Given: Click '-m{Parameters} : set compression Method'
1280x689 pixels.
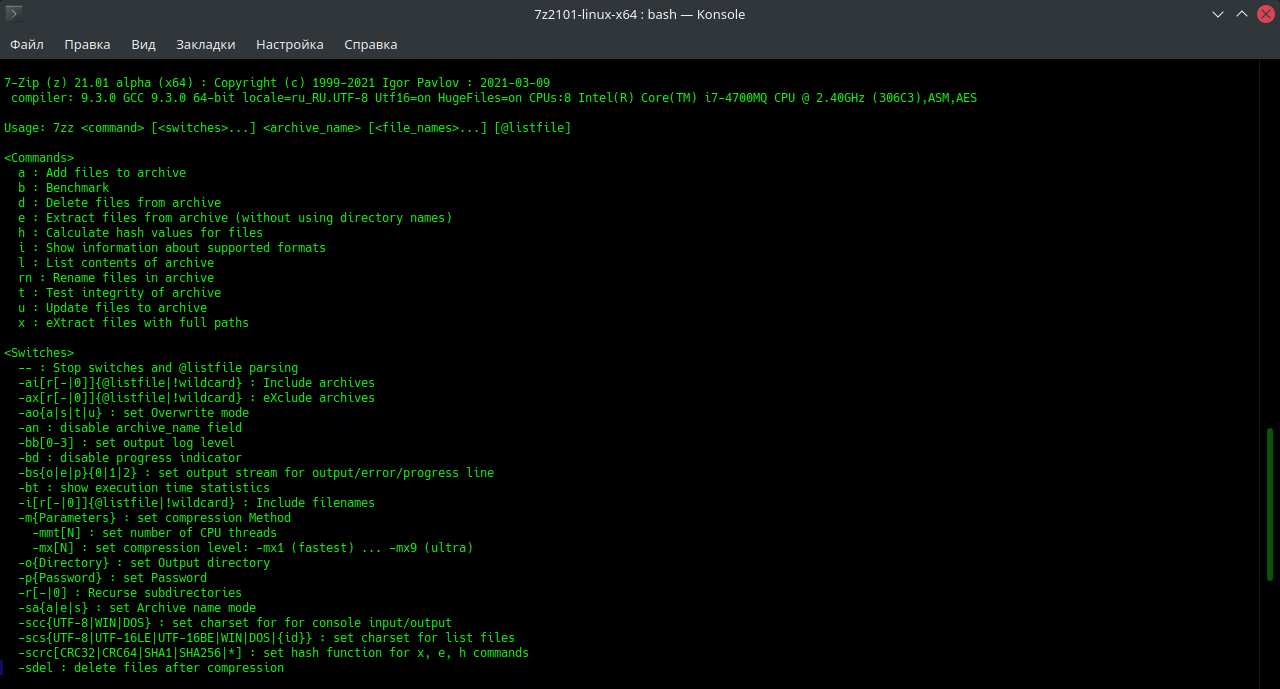Looking at the screenshot, I should pos(155,518).
